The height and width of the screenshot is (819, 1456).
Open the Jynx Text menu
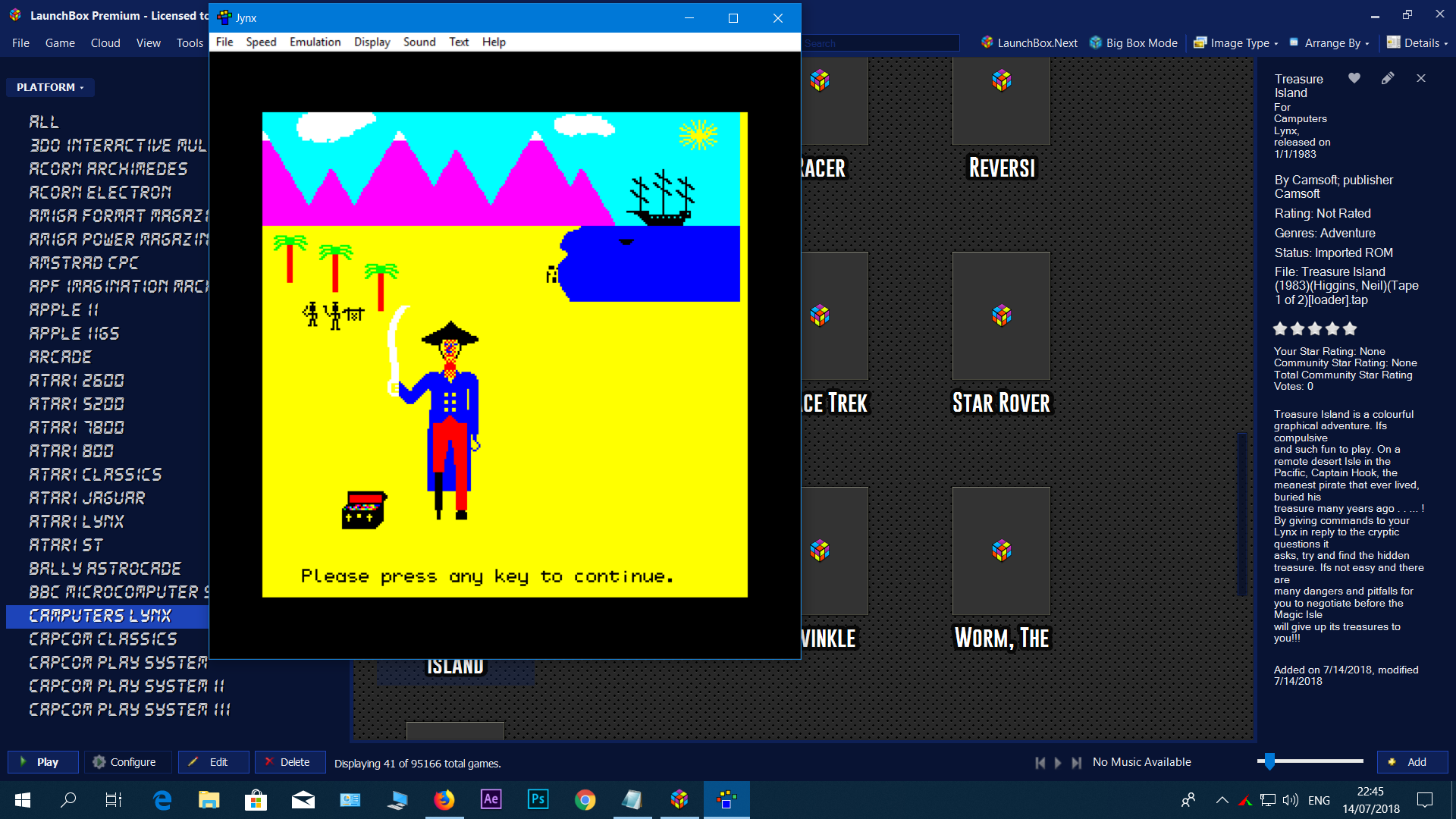pyautogui.click(x=459, y=42)
